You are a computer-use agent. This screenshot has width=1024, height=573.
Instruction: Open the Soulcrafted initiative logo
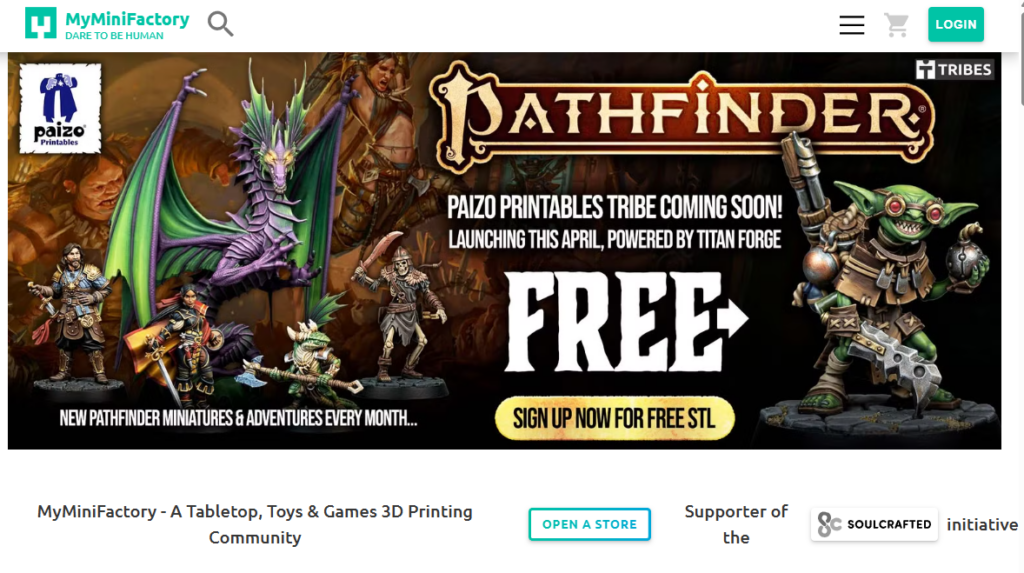[x=874, y=524]
